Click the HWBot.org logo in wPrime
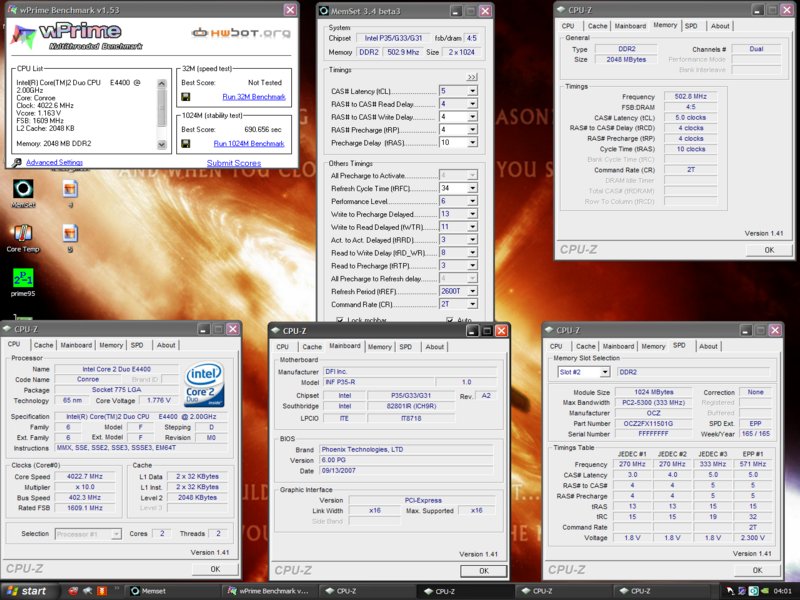The image size is (800, 600). [x=241, y=33]
